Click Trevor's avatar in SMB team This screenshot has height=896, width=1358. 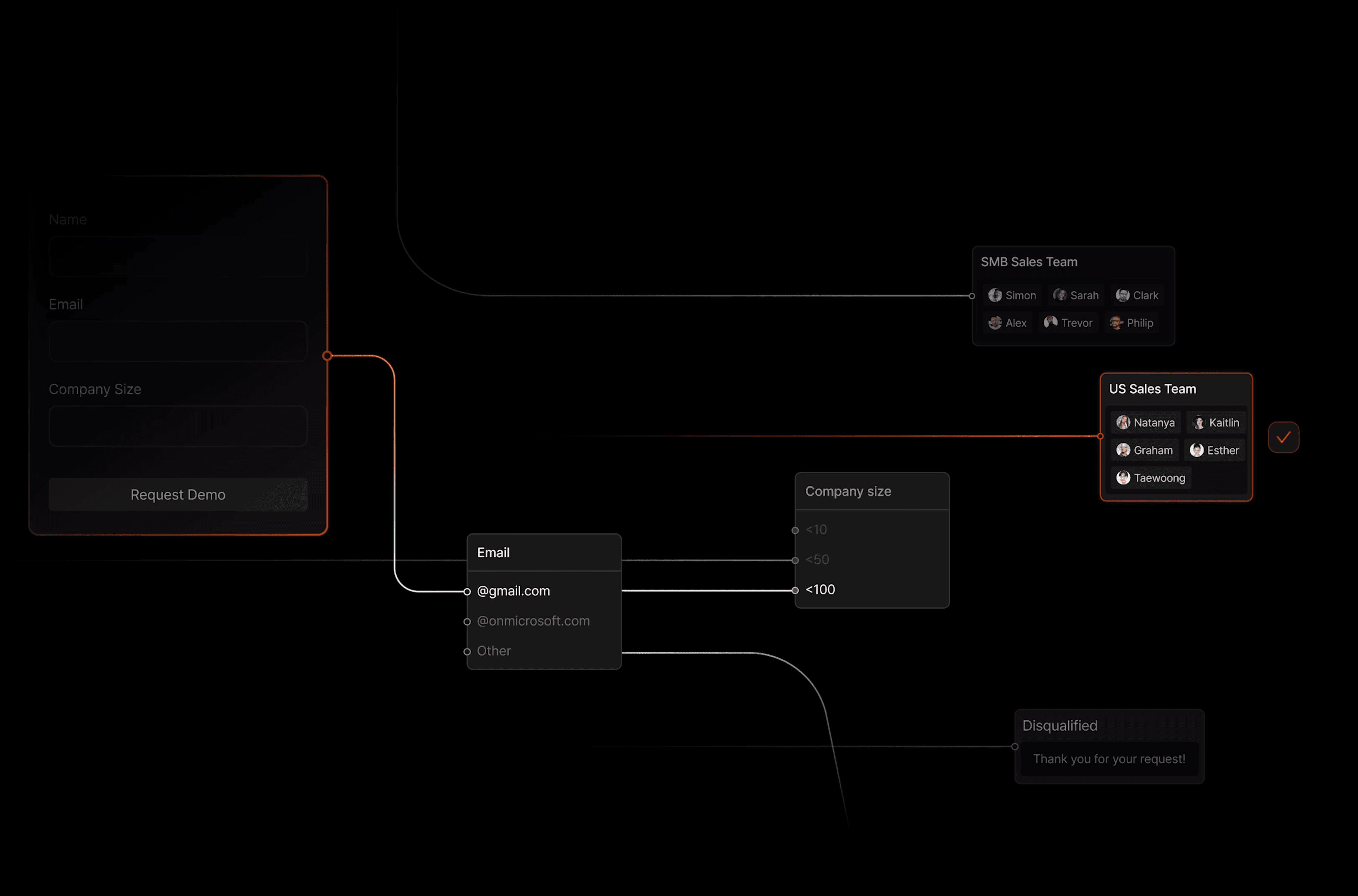coord(1051,323)
